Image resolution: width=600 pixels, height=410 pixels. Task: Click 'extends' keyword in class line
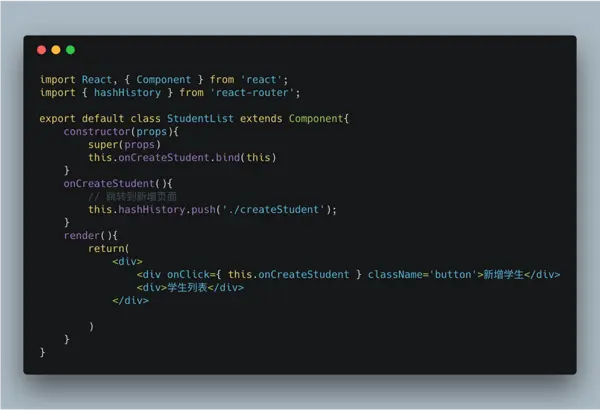pyautogui.click(x=261, y=119)
